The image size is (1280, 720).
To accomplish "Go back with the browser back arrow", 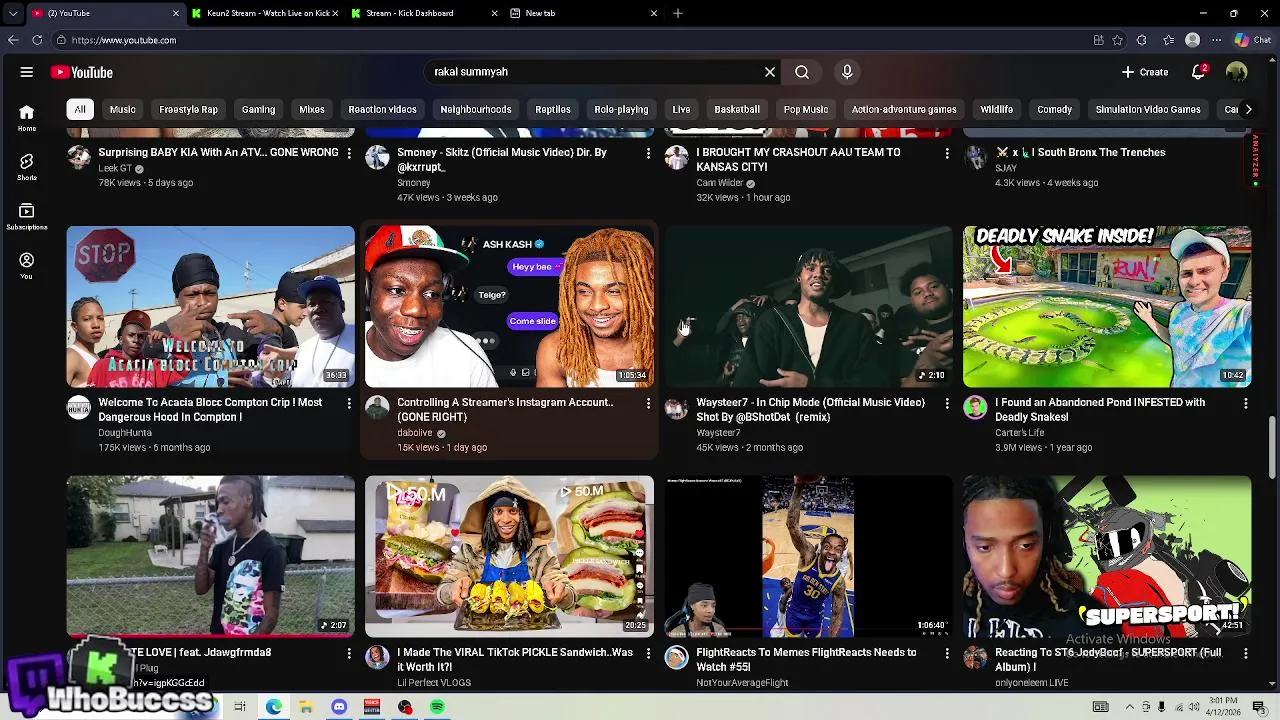I will (x=12, y=40).
